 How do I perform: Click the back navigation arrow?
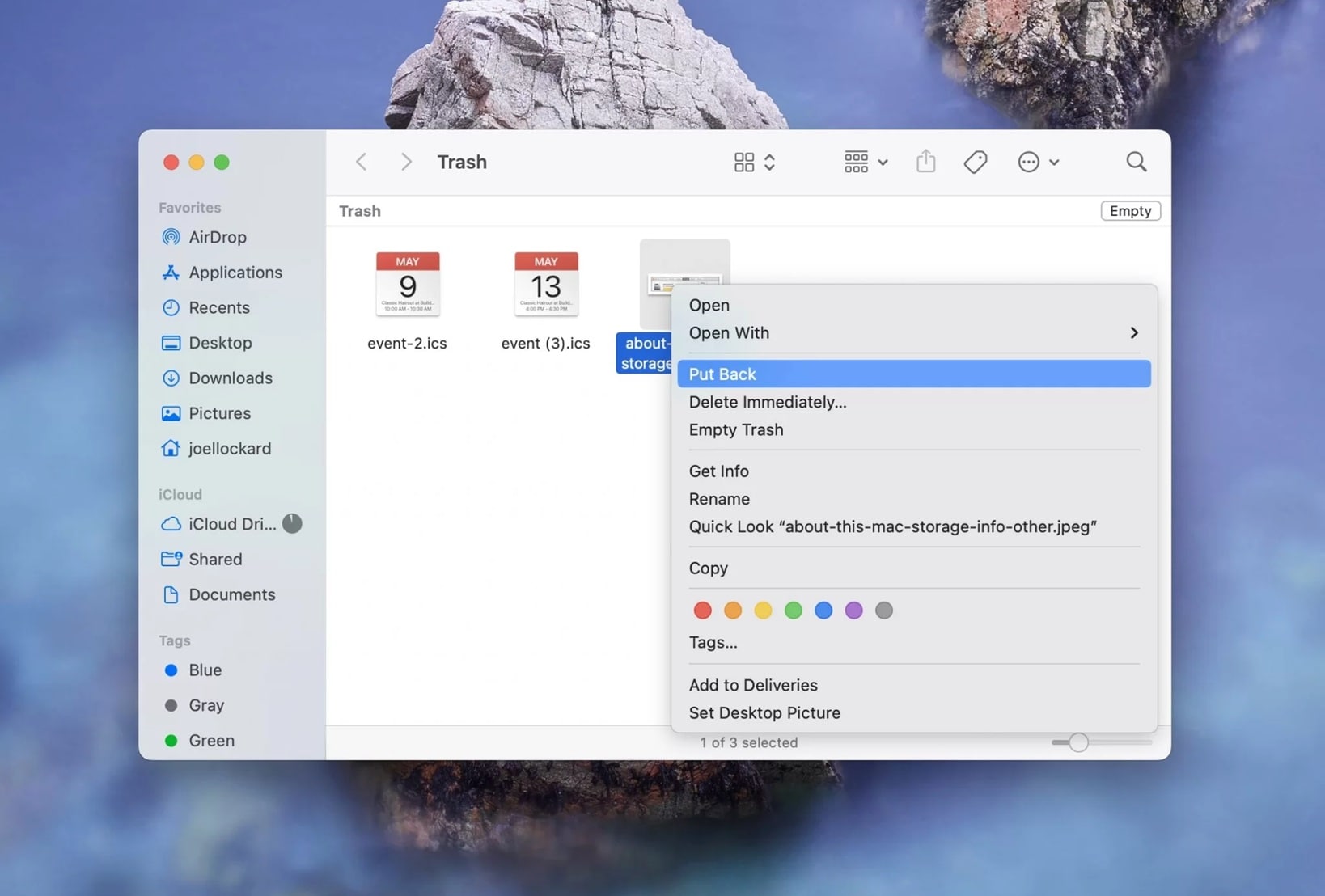362,162
